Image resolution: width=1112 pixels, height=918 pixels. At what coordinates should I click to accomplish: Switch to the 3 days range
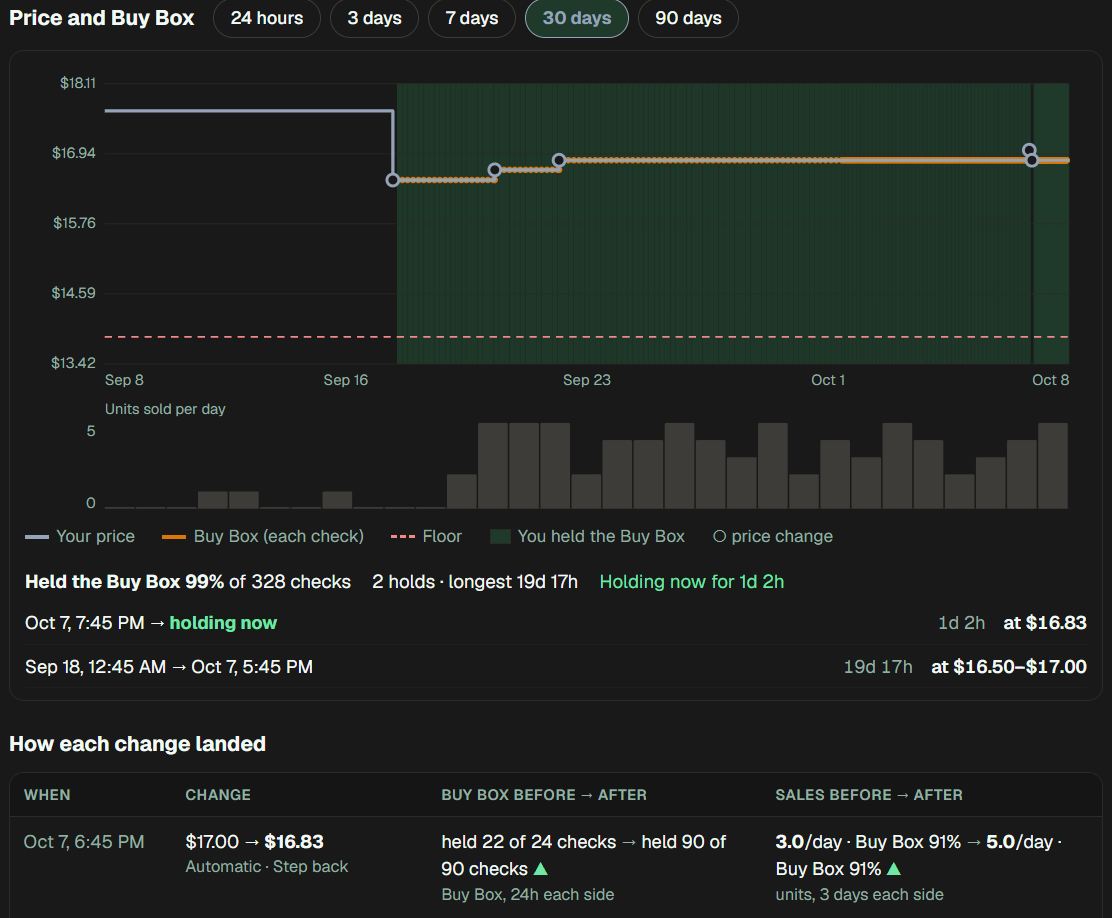click(x=374, y=18)
